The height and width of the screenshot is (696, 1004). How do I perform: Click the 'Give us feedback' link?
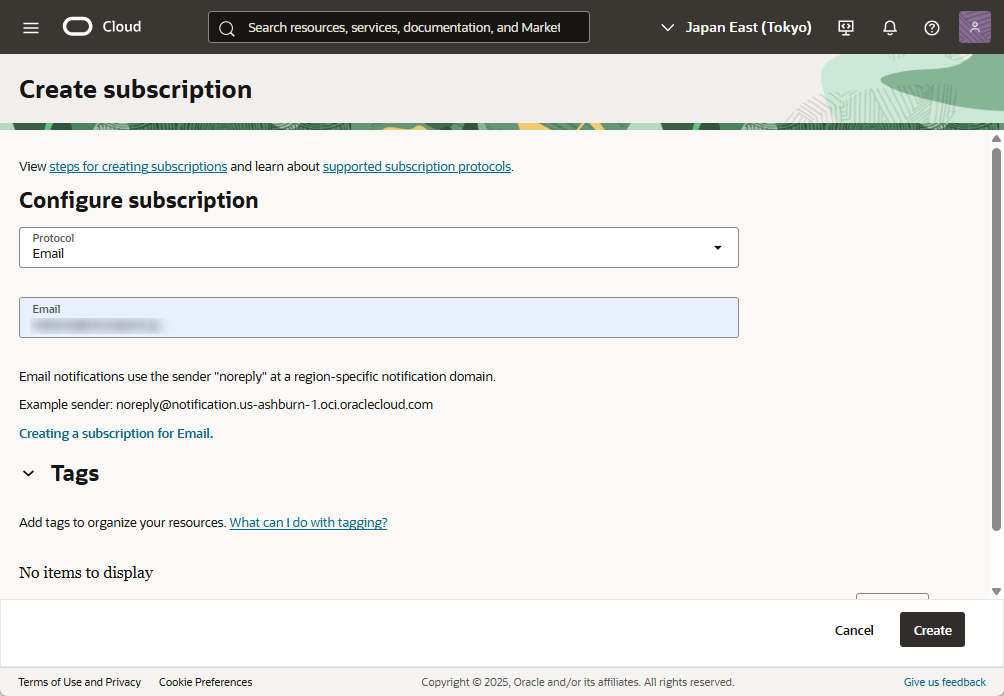(x=944, y=682)
